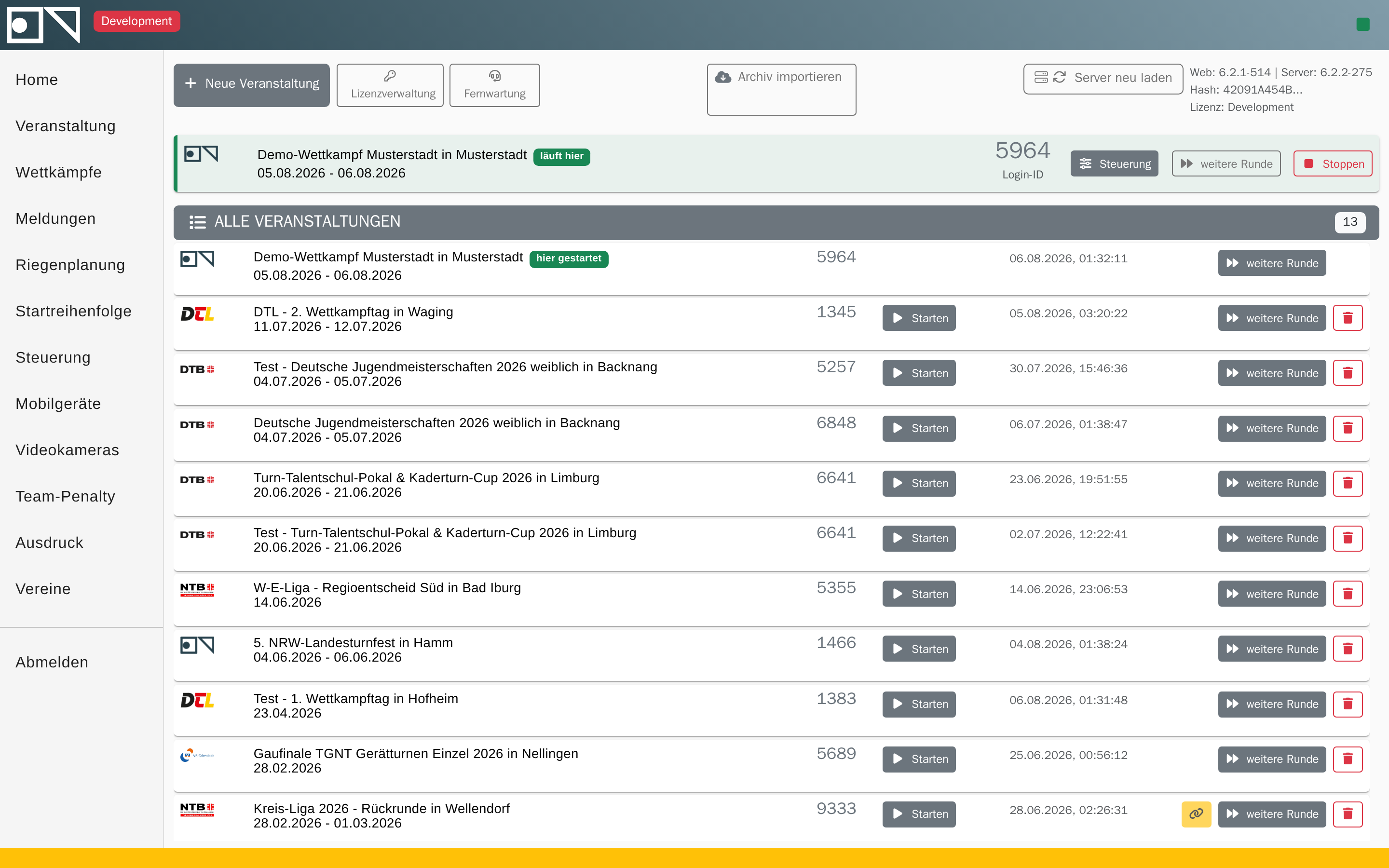Screen dimensions: 1389x868
Task: Start the W-E-Liga Regioentscheid Süd event
Action: 919,594
